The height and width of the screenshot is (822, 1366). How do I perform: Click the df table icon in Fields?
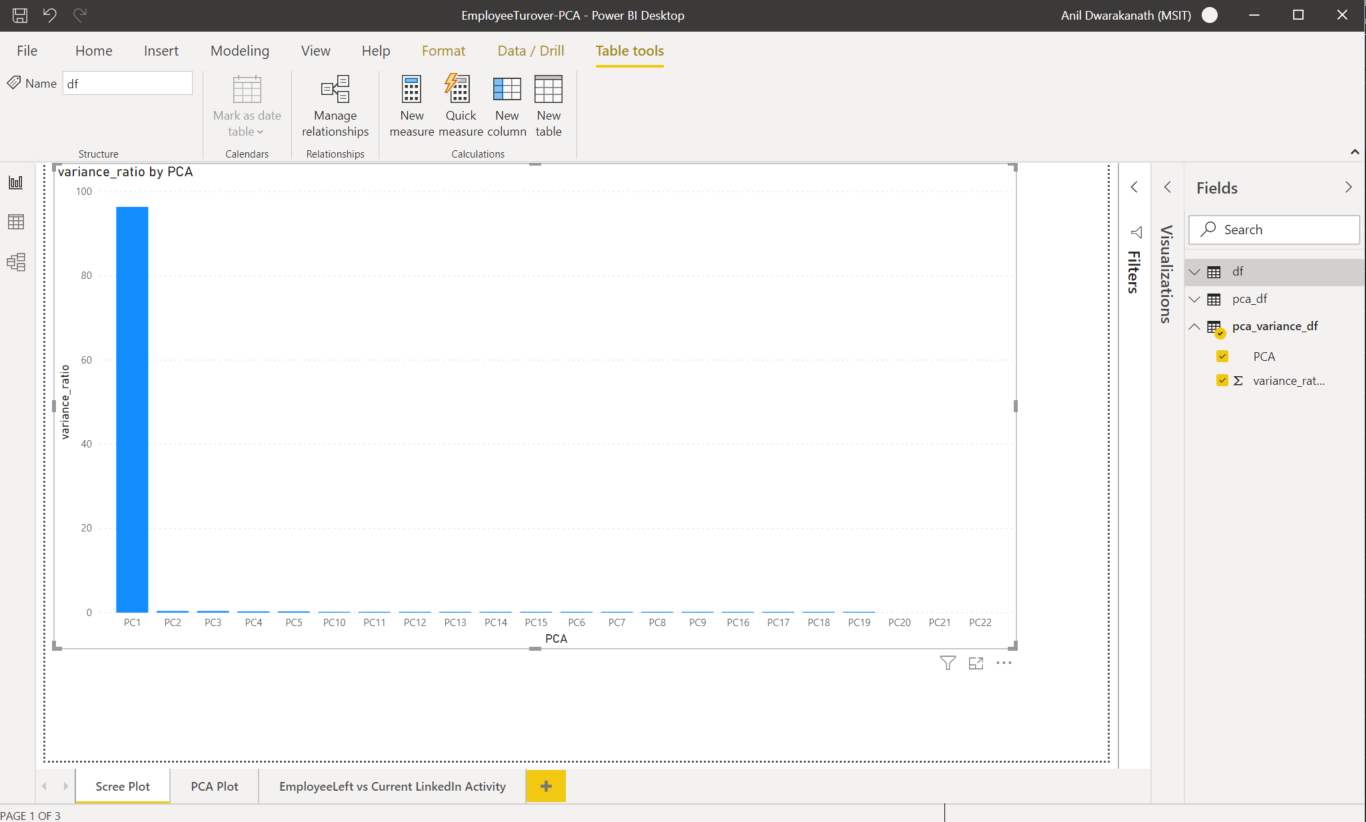click(1214, 272)
